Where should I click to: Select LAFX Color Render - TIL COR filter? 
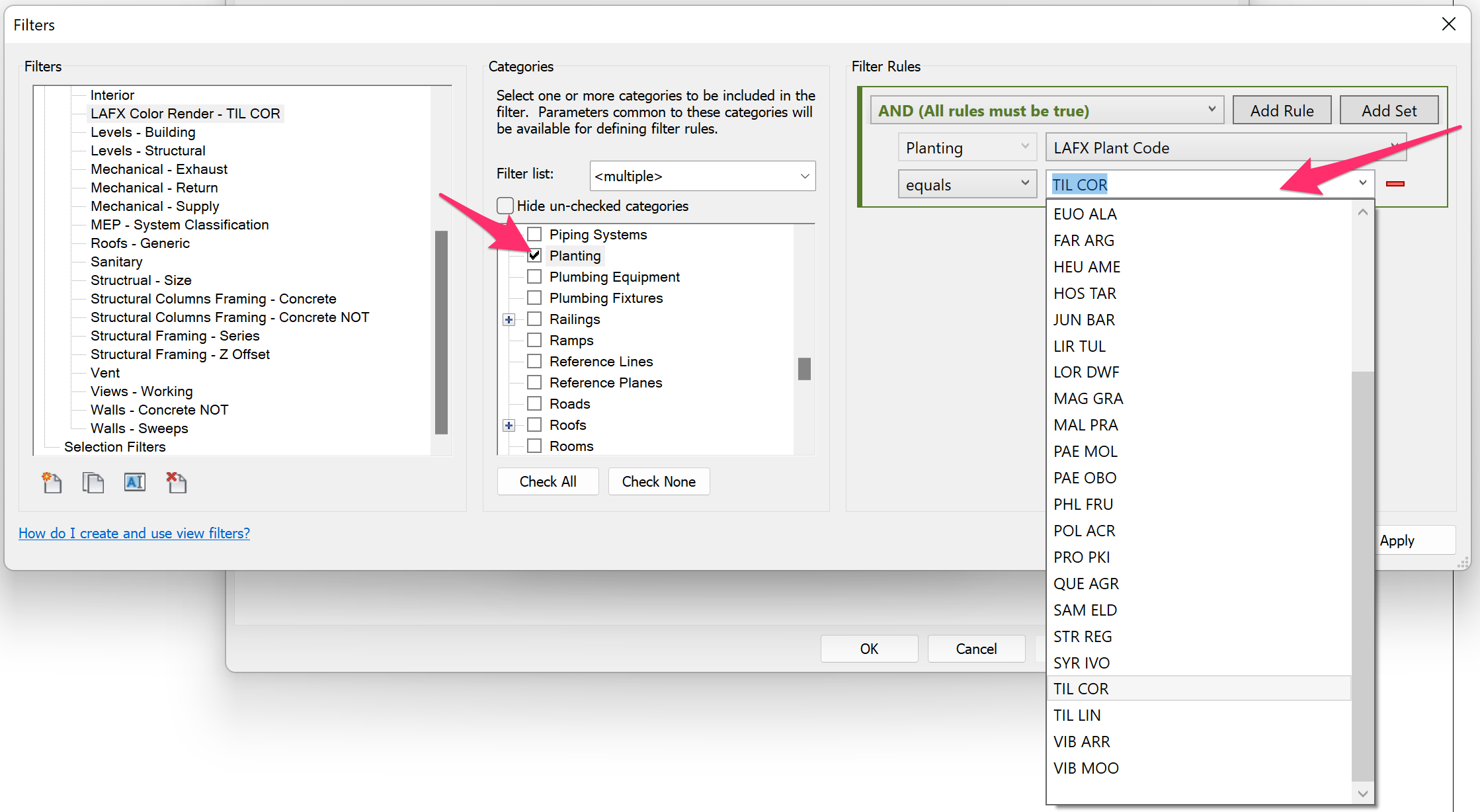185,114
